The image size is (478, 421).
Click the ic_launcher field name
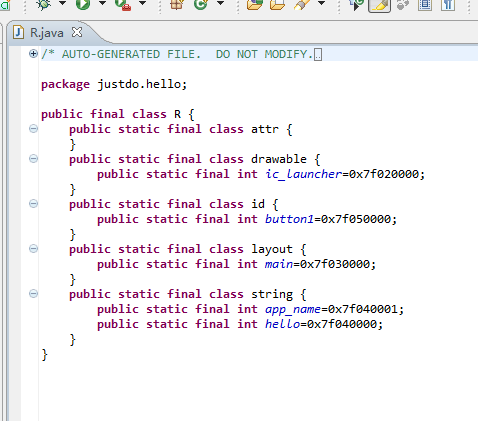[x=303, y=174]
